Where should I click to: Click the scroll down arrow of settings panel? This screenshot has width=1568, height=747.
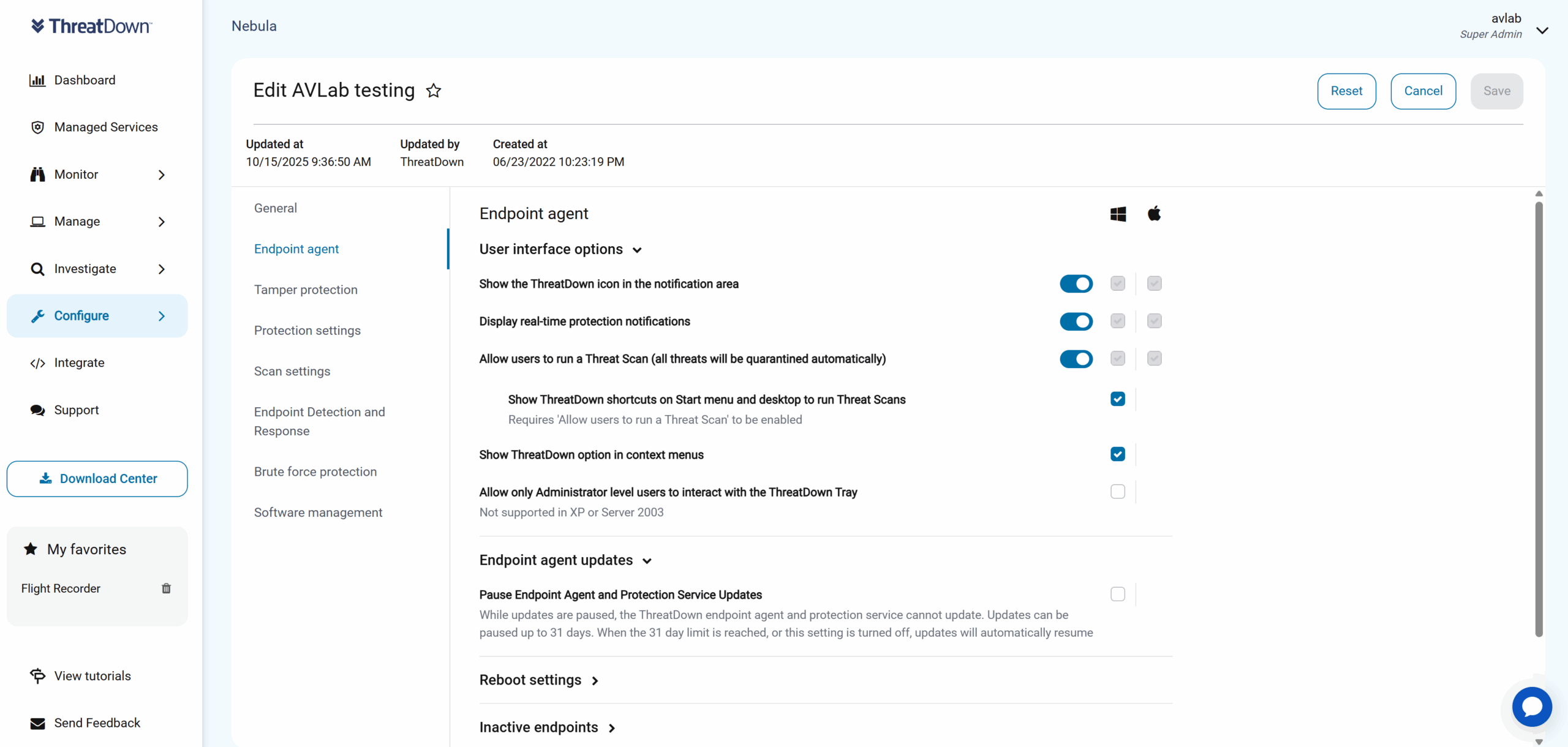pyautogui.click(x=1539, y=741)
